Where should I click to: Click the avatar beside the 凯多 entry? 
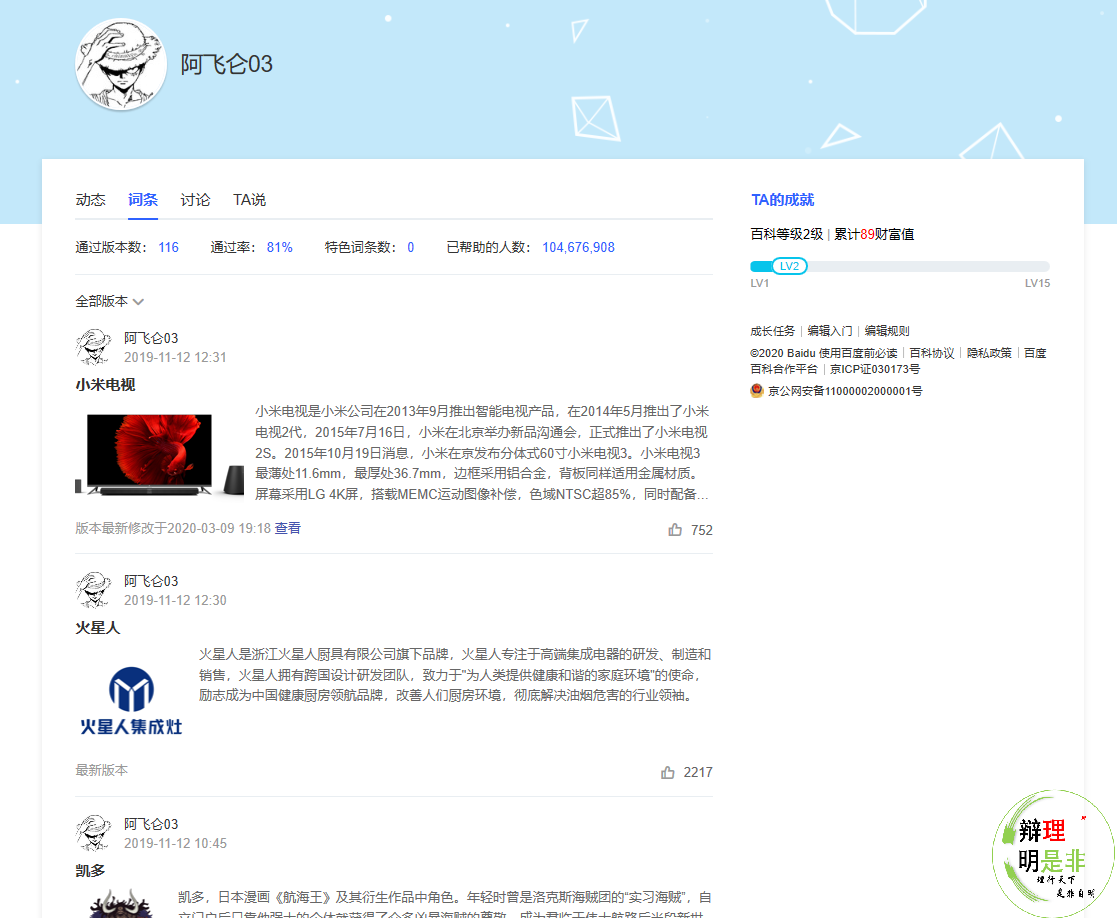93,833
